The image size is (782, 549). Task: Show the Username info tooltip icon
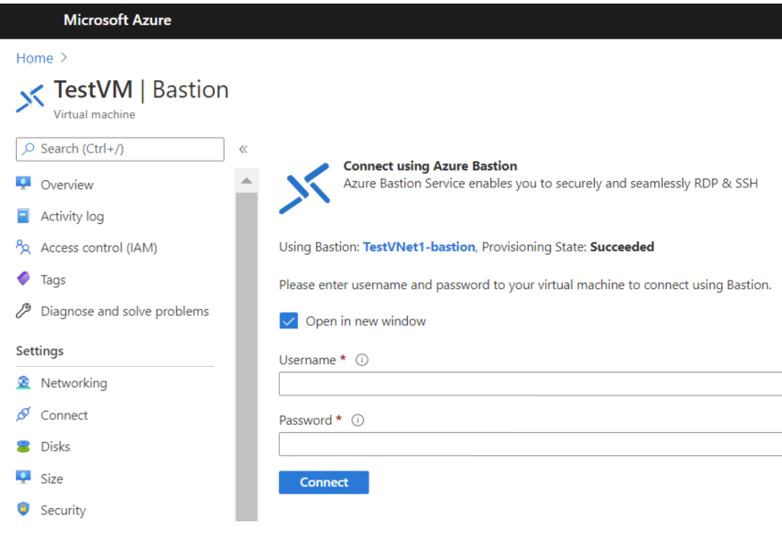[362, 360]
